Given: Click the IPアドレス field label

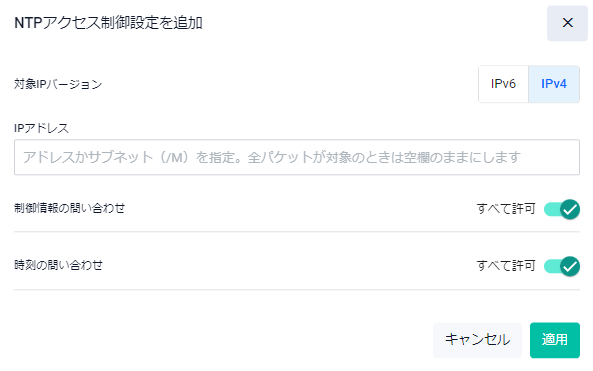Looking at the screenshot, I should point(42,128).
